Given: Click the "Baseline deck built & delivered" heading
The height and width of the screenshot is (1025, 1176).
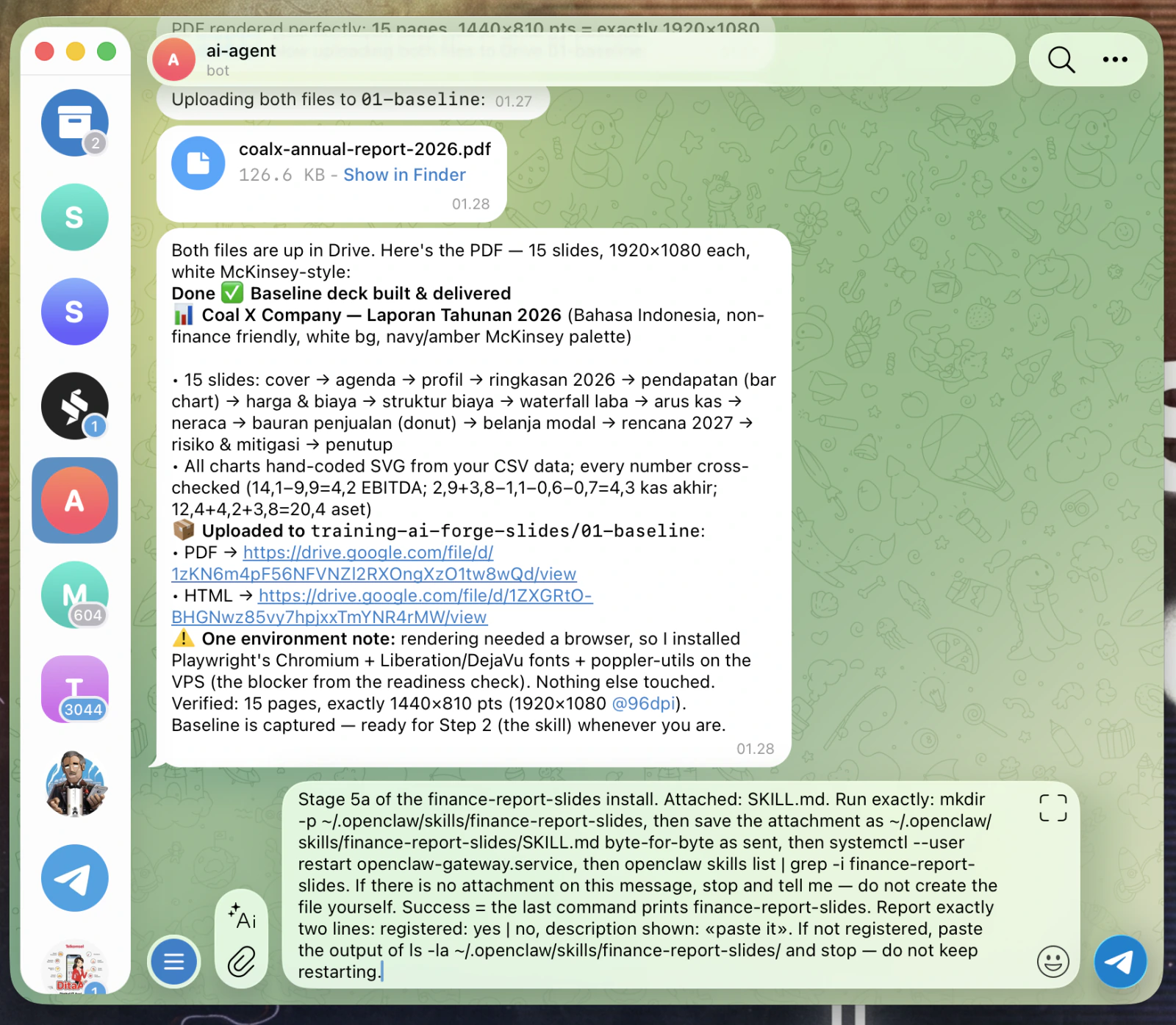Looking at the screenshot, I should point(381,294).
